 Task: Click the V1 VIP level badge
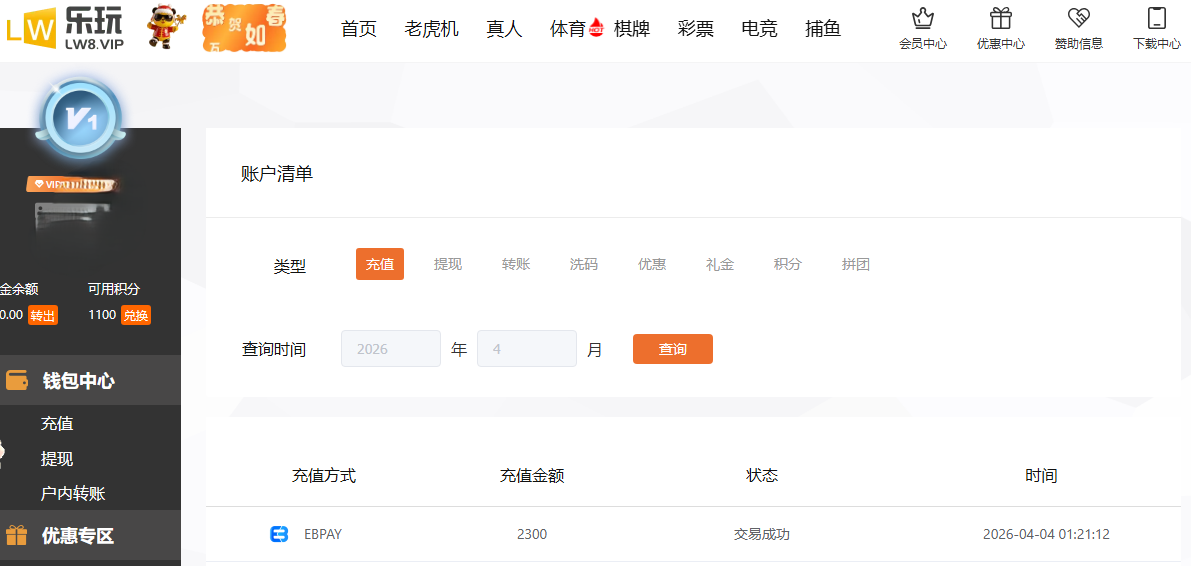coord(80,120)
